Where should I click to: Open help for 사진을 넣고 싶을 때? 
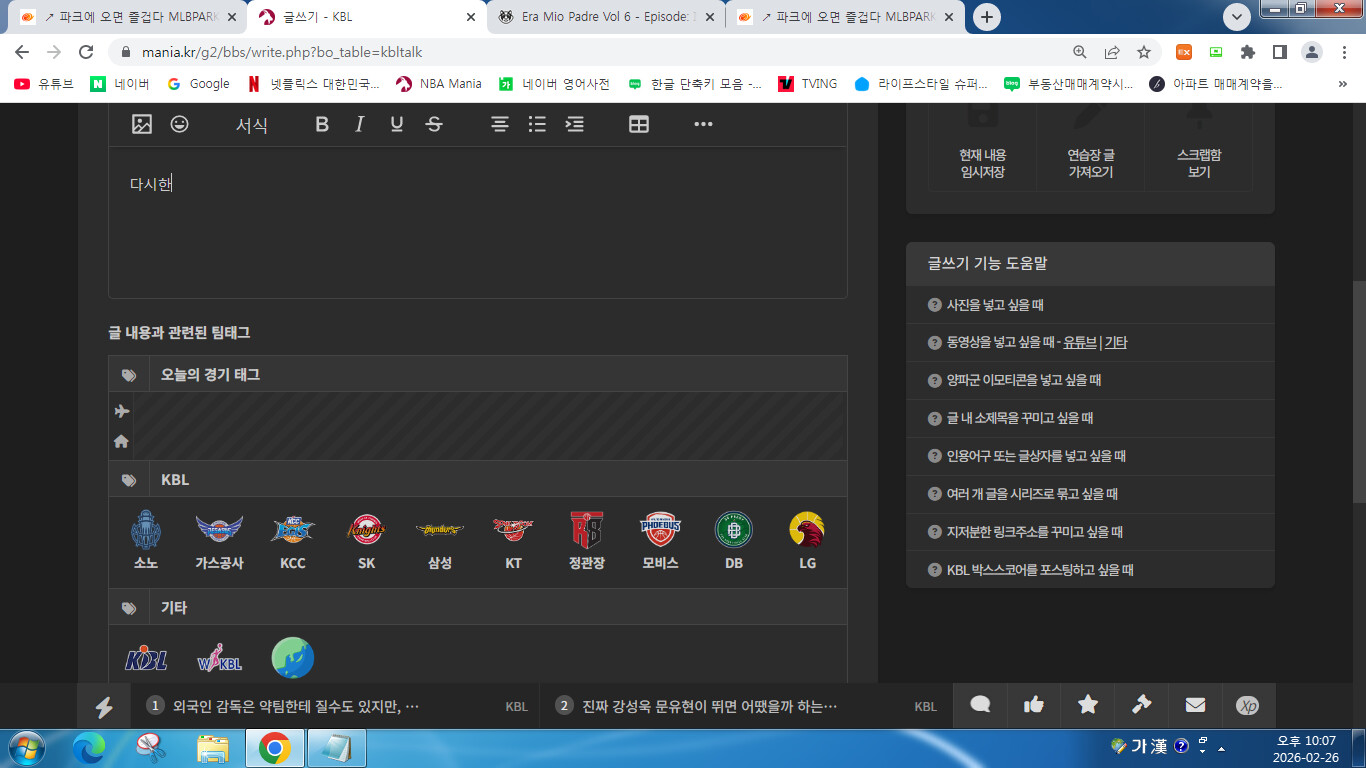pos(995,305)
